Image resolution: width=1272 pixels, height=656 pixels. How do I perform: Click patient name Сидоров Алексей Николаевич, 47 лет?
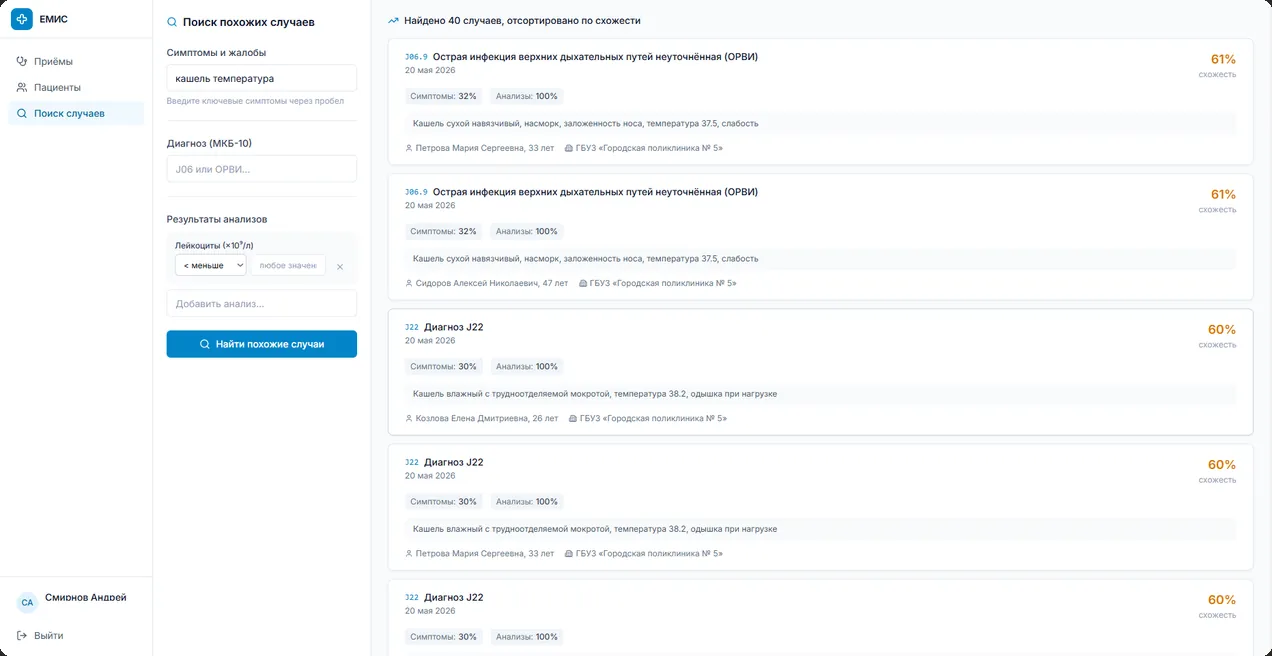pyautogui.click(x=492, y=283)
